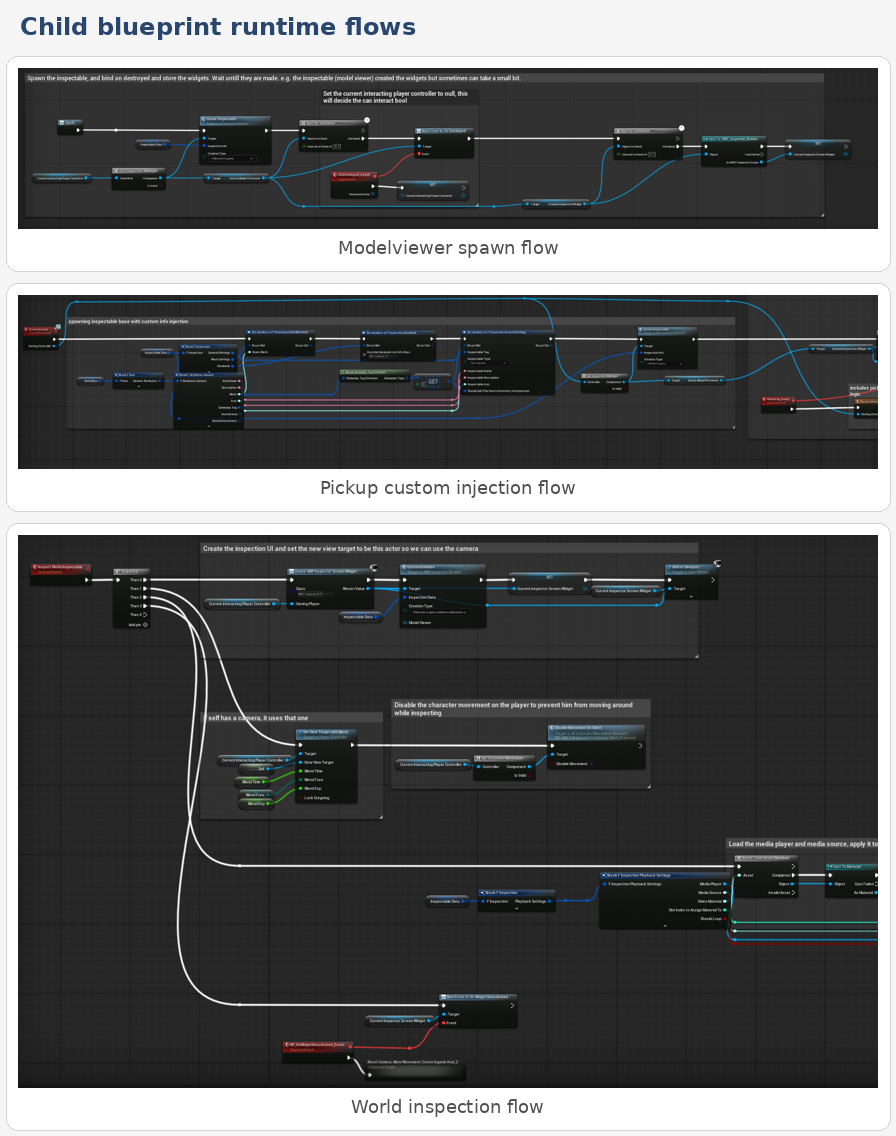The height and width of the screenshot is (1136, 896).
Task: Toggle the Model Viewer checkbox
Action: 403,622
